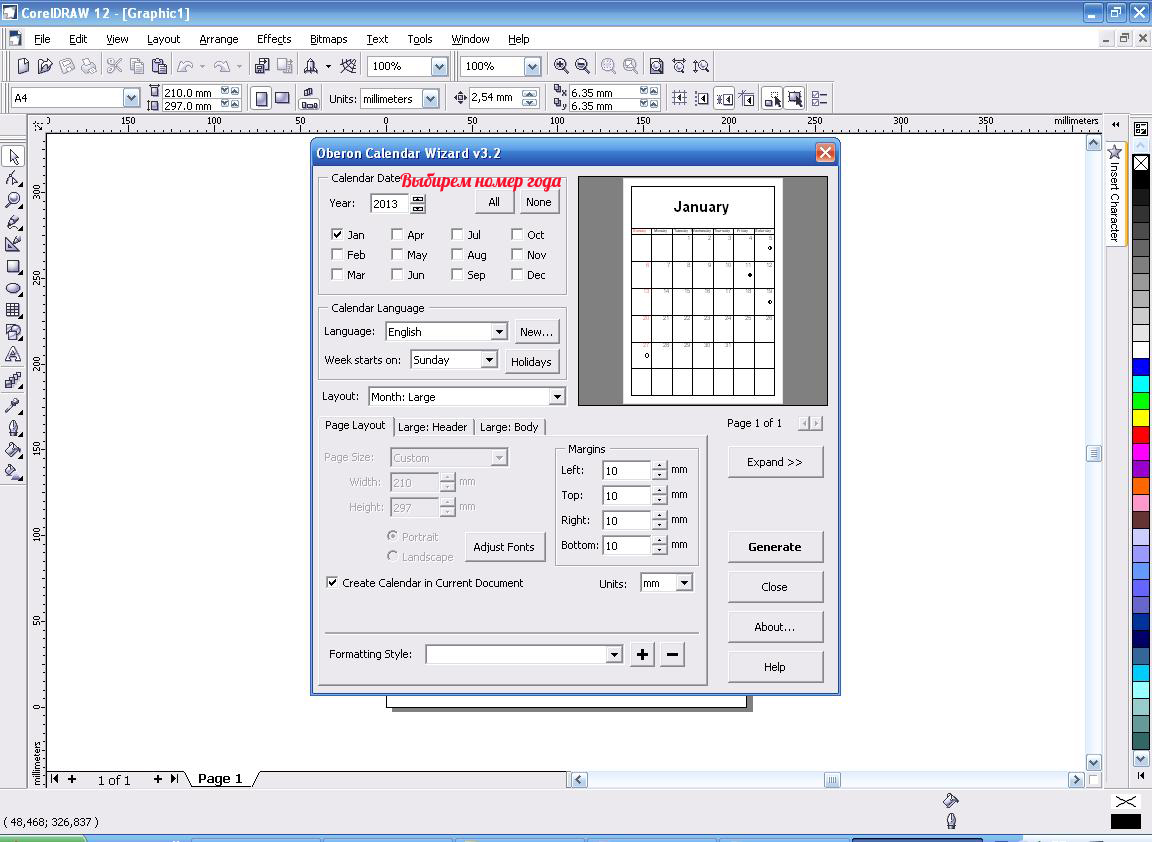Select the Eyedropper tool in the toolbox

(x=13, y=405)
